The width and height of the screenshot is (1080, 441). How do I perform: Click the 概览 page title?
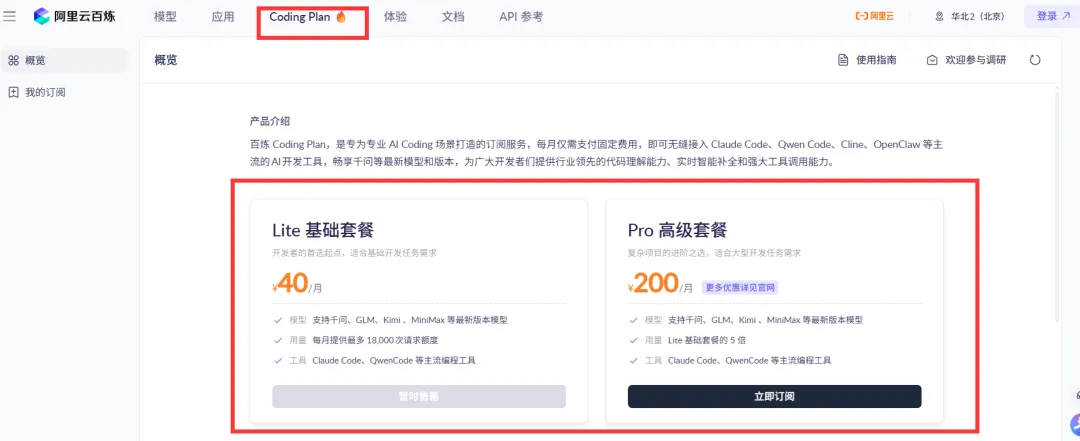166,60
